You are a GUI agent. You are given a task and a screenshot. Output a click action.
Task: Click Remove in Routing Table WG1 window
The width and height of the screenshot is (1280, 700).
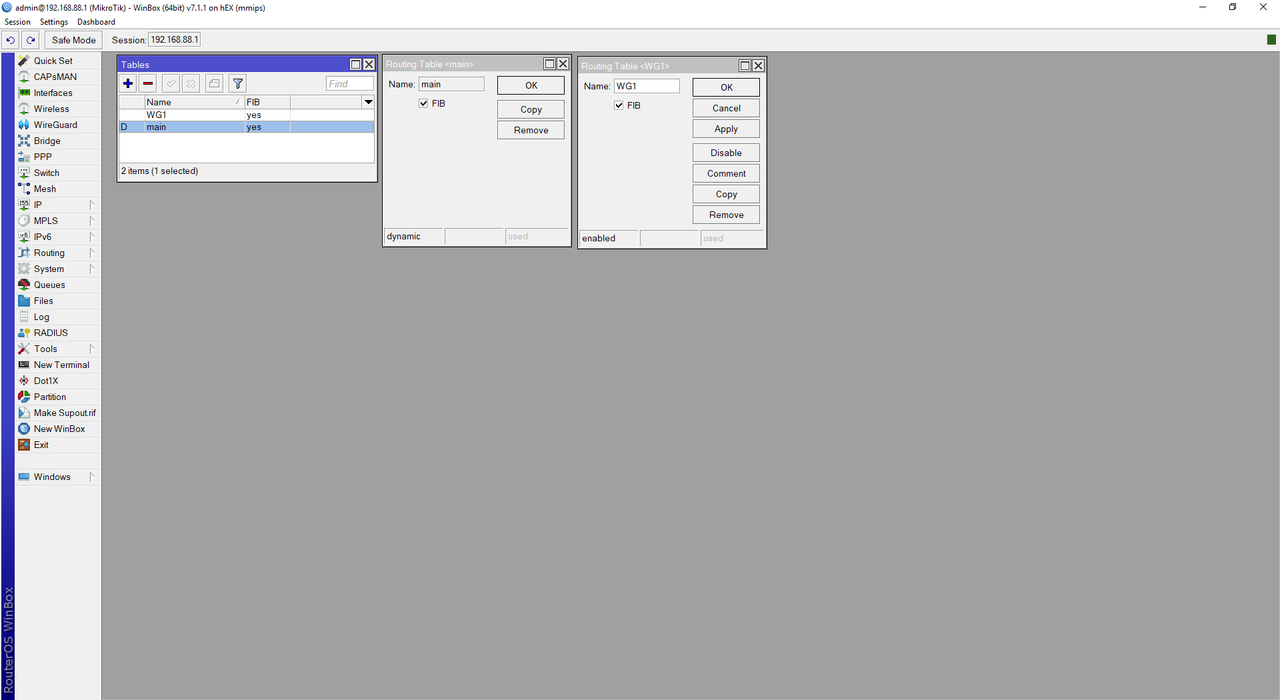(726, 216)
